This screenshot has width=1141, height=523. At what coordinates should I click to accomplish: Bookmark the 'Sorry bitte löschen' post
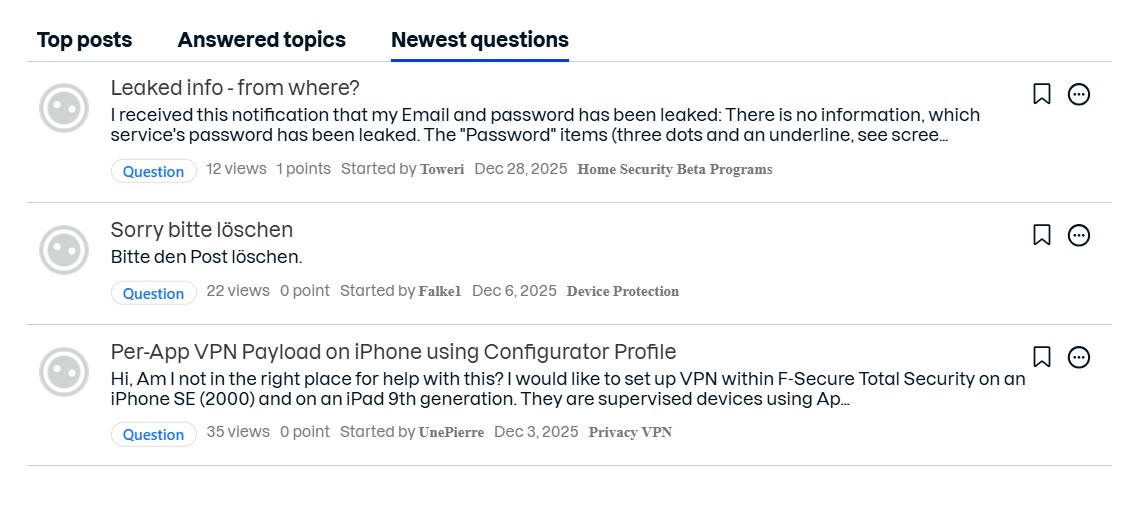pos(1041,235)
